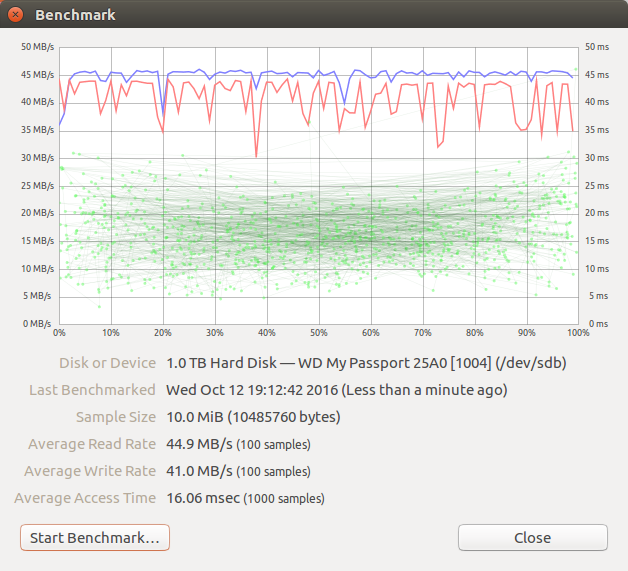Click the Sample Size label
This screenshot has width=628, height=571.
coord(116,417)
